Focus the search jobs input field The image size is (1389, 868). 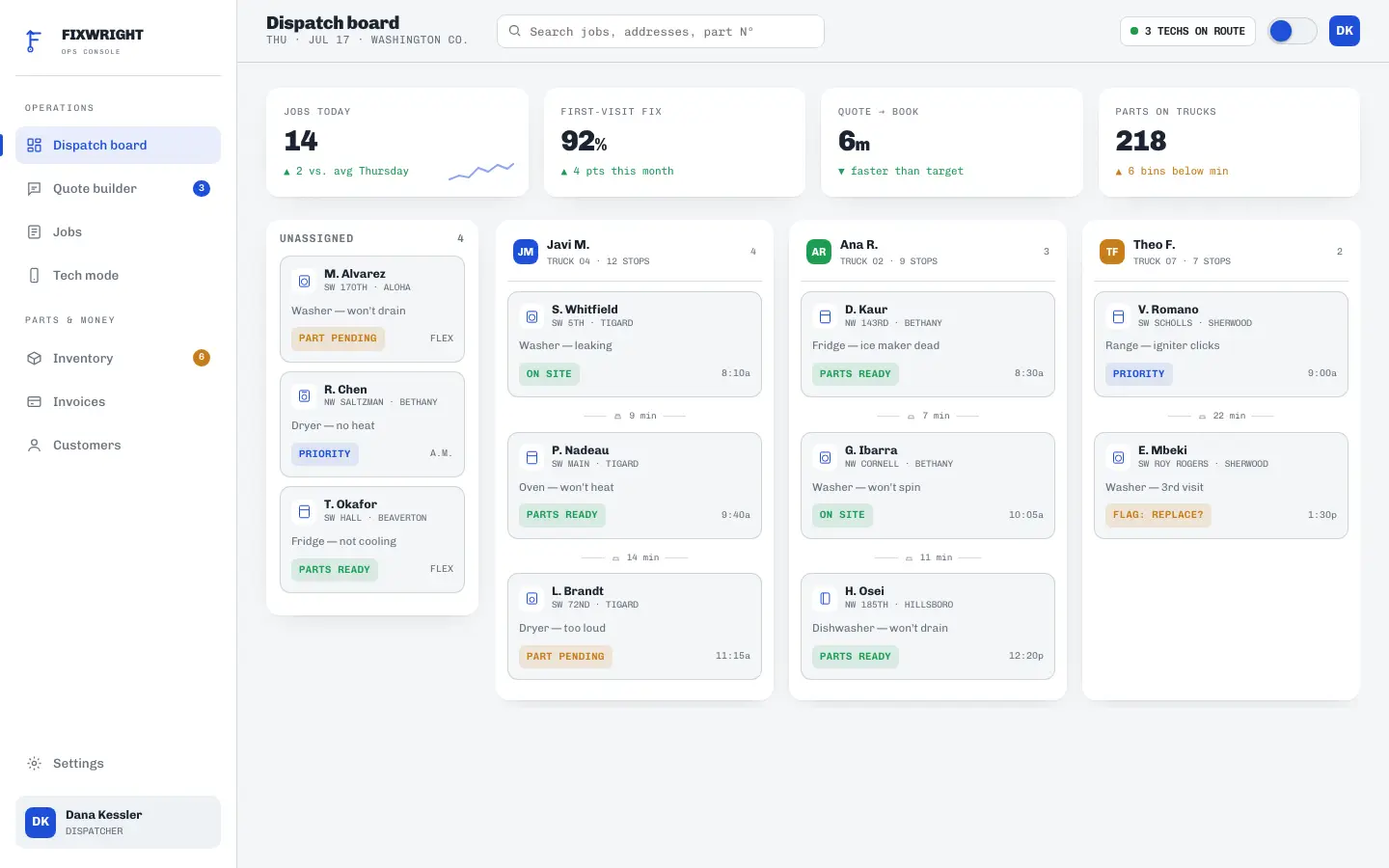point(661,31)
